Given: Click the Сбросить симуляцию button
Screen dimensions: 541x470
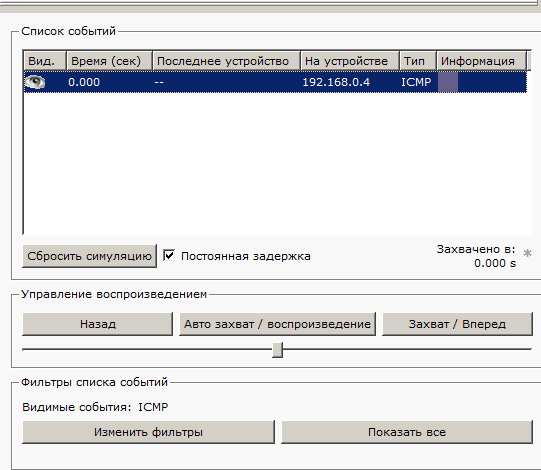Looking at the screenshot, I should click(89, 256).
